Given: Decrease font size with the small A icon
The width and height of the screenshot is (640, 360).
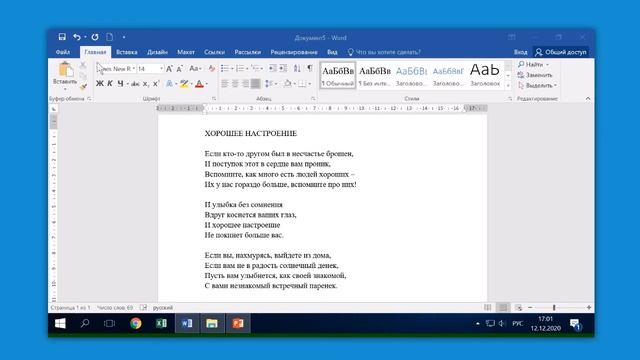Looking at the screenshot, I should [x=180, y=69].
